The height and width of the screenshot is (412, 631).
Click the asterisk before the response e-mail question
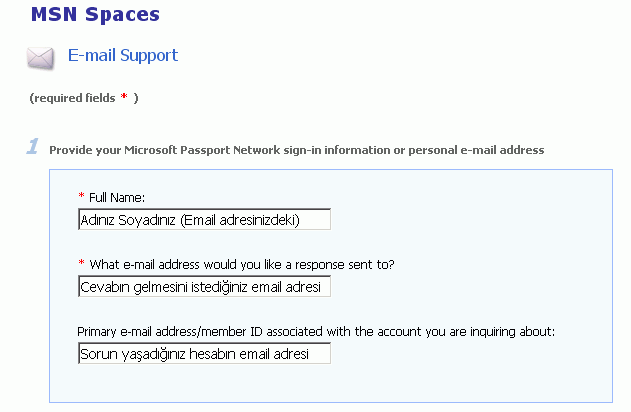point(81,264)
